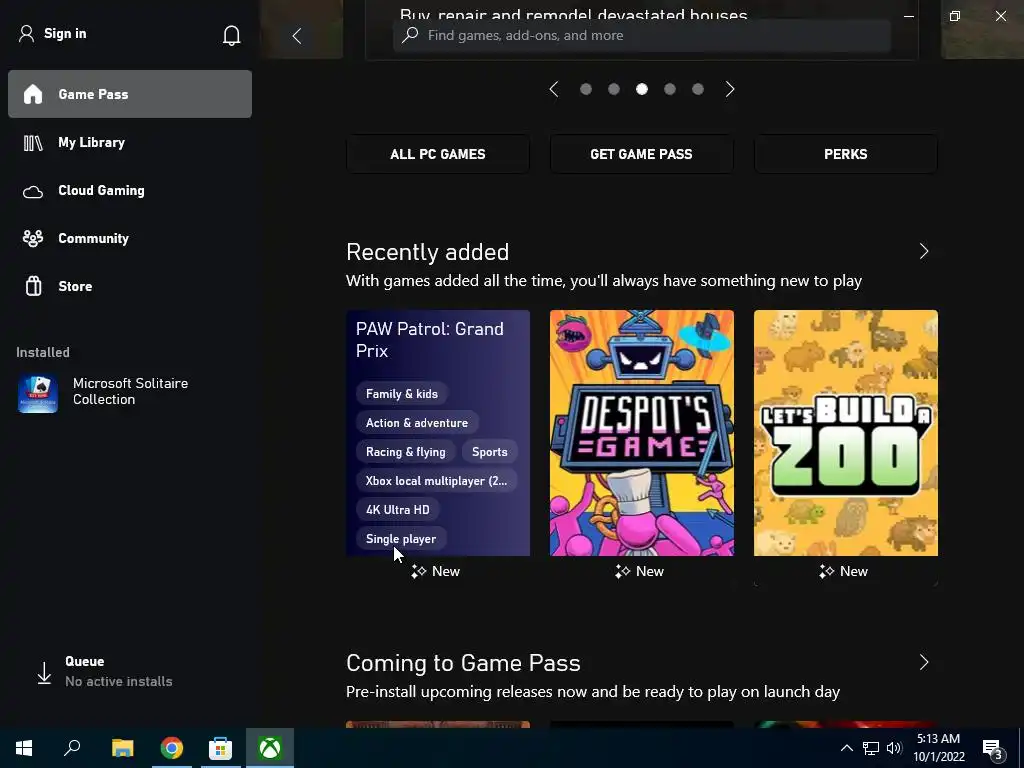Click the Queue download arrow icon
Viewport: 1024px width, 768px height.
coord(44,673)
